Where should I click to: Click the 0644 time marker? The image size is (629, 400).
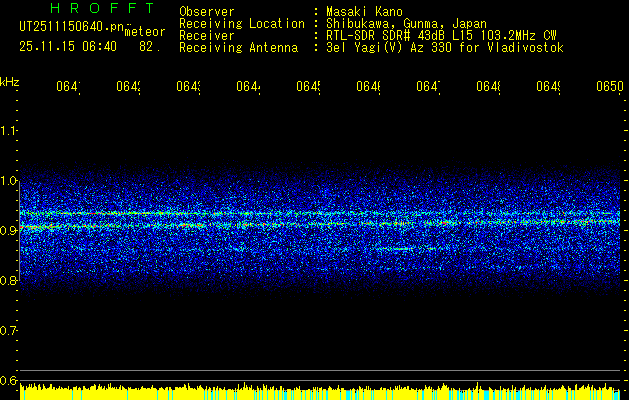tap(248, 87)
